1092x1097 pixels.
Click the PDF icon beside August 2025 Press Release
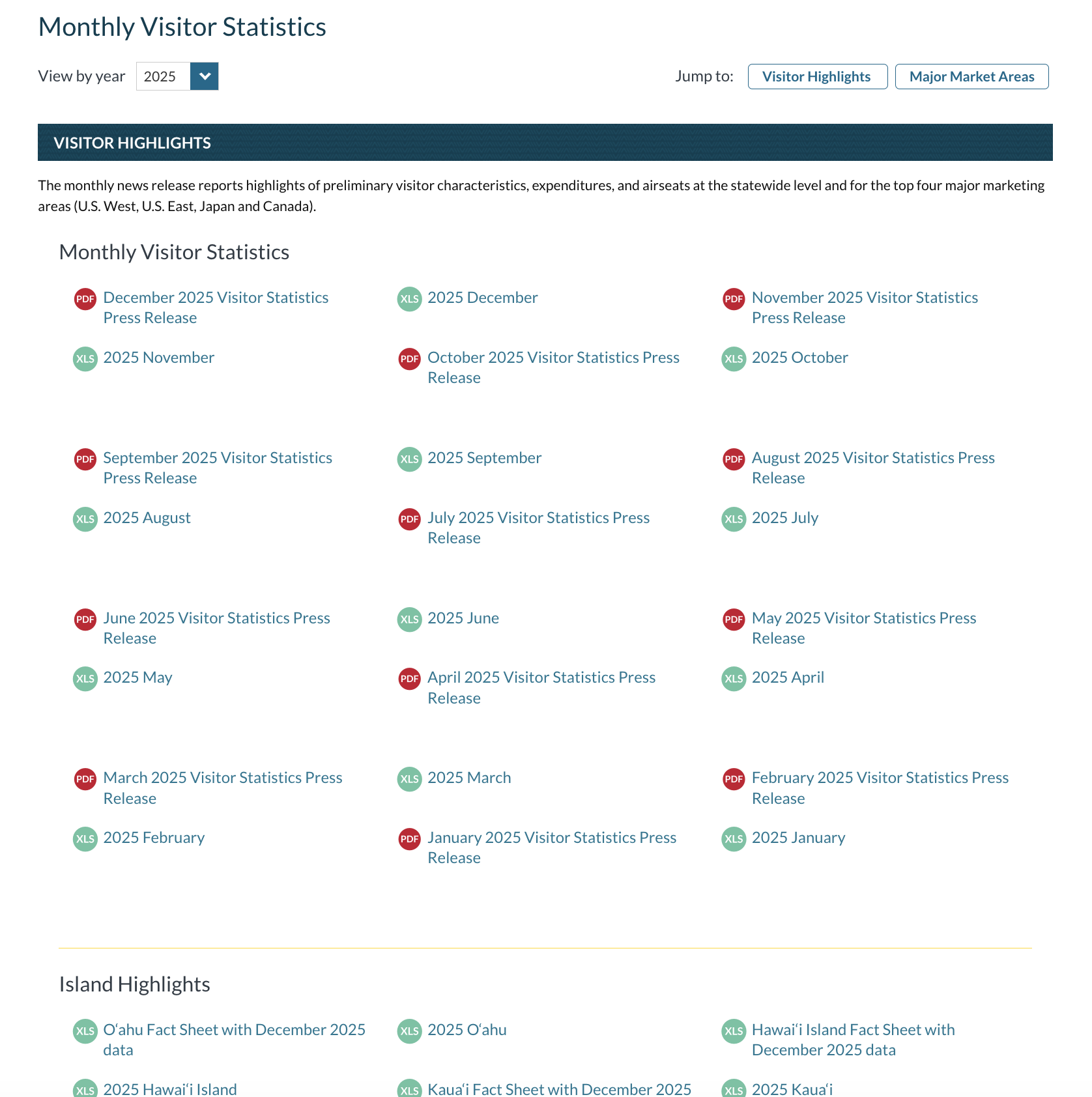coord(734,459)
